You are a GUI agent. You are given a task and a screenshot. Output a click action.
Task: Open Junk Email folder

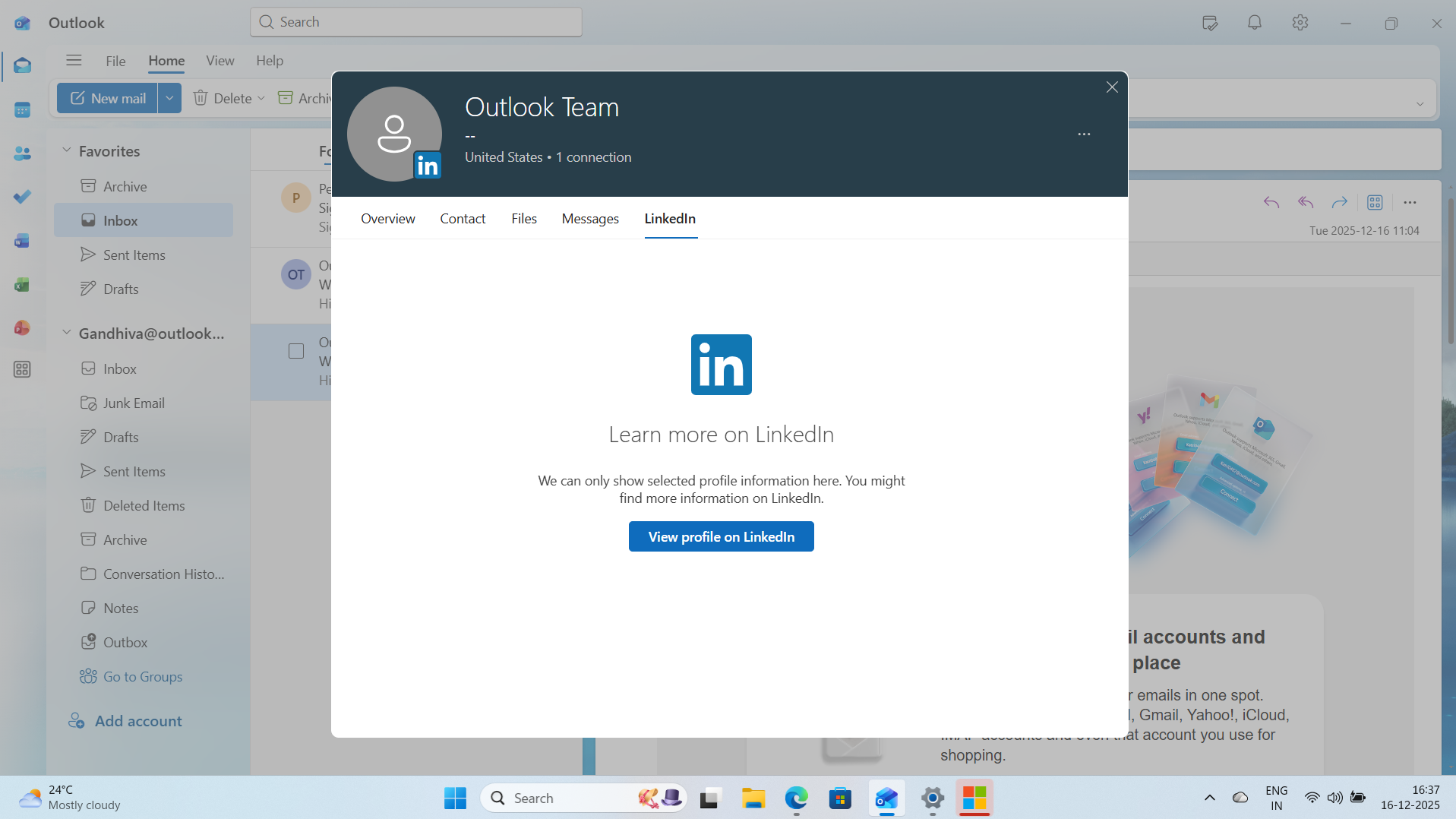click(x=144, y=403)
